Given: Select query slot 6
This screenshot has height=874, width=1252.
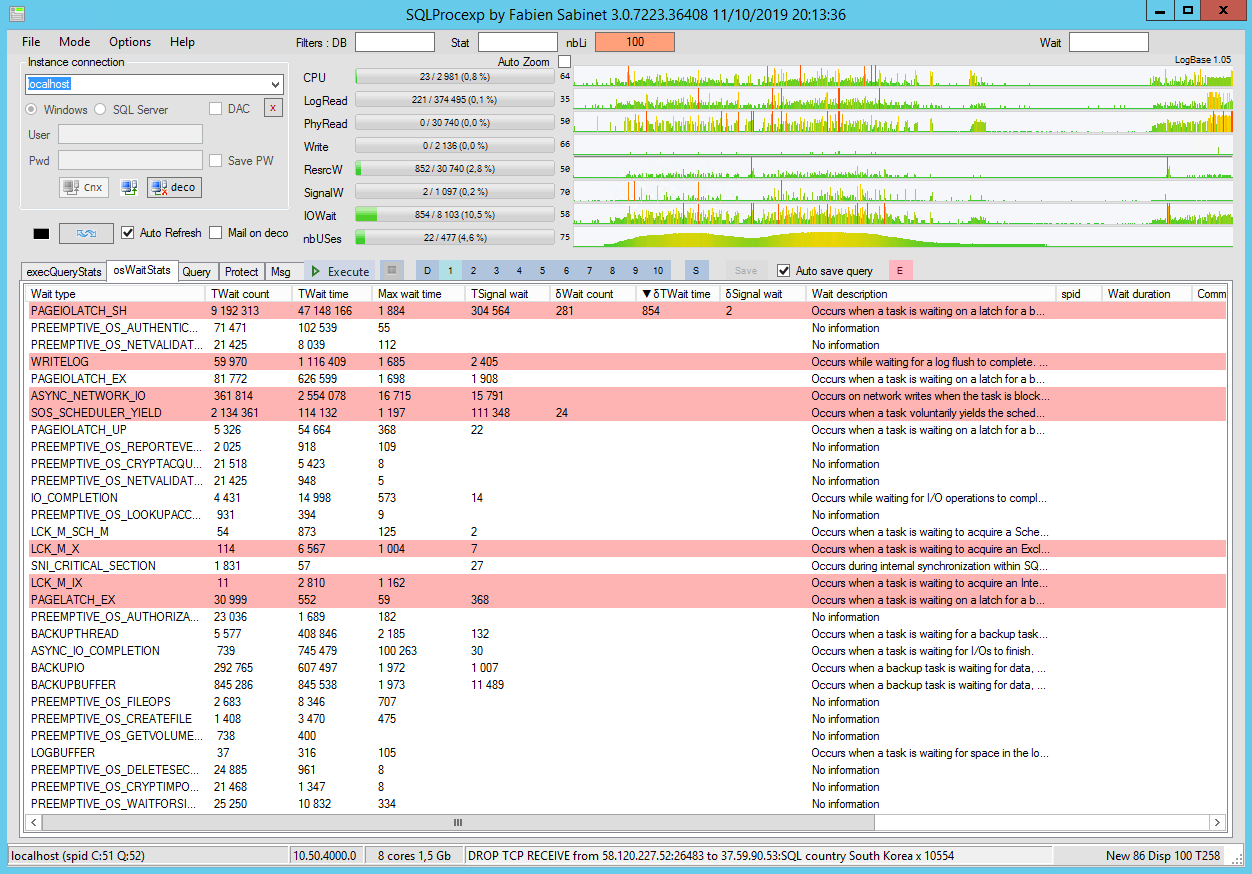Looking at the screenshot, I should tap(565, 271).
